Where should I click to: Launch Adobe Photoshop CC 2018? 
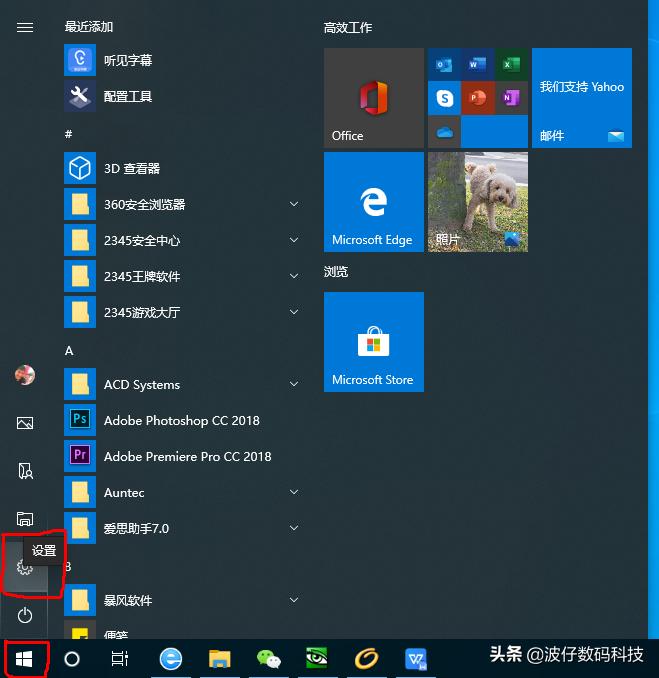click(182, 420)
